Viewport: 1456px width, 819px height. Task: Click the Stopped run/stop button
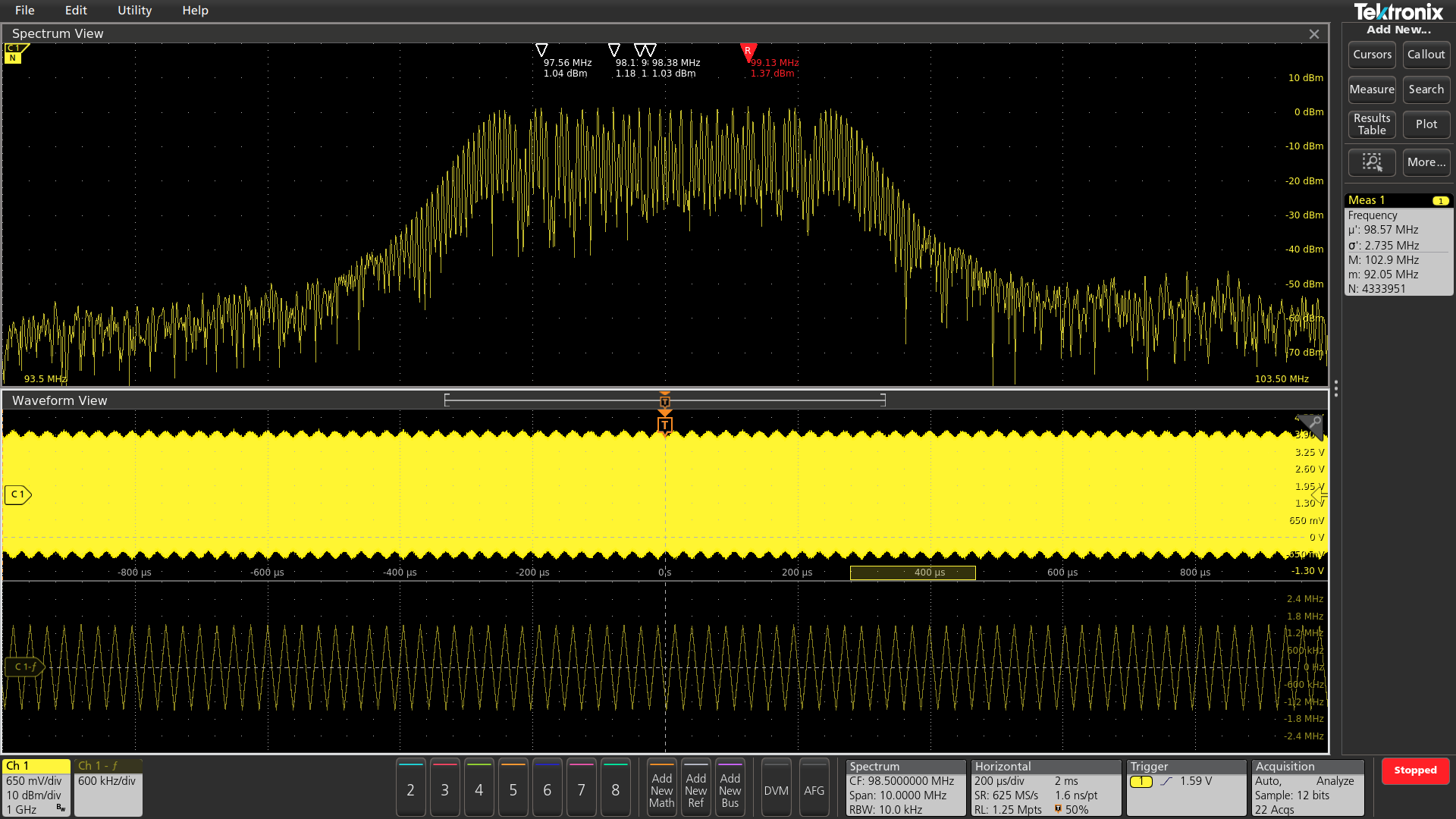(x=1415, y=770)
